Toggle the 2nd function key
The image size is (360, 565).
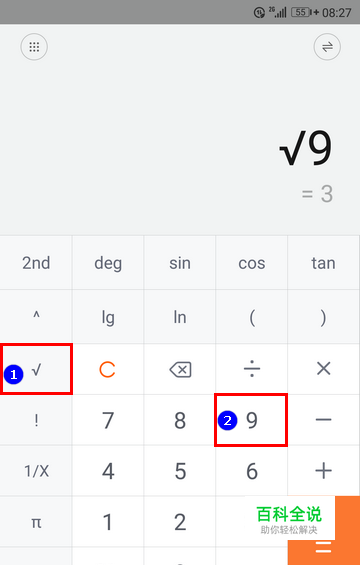(36, 263)
